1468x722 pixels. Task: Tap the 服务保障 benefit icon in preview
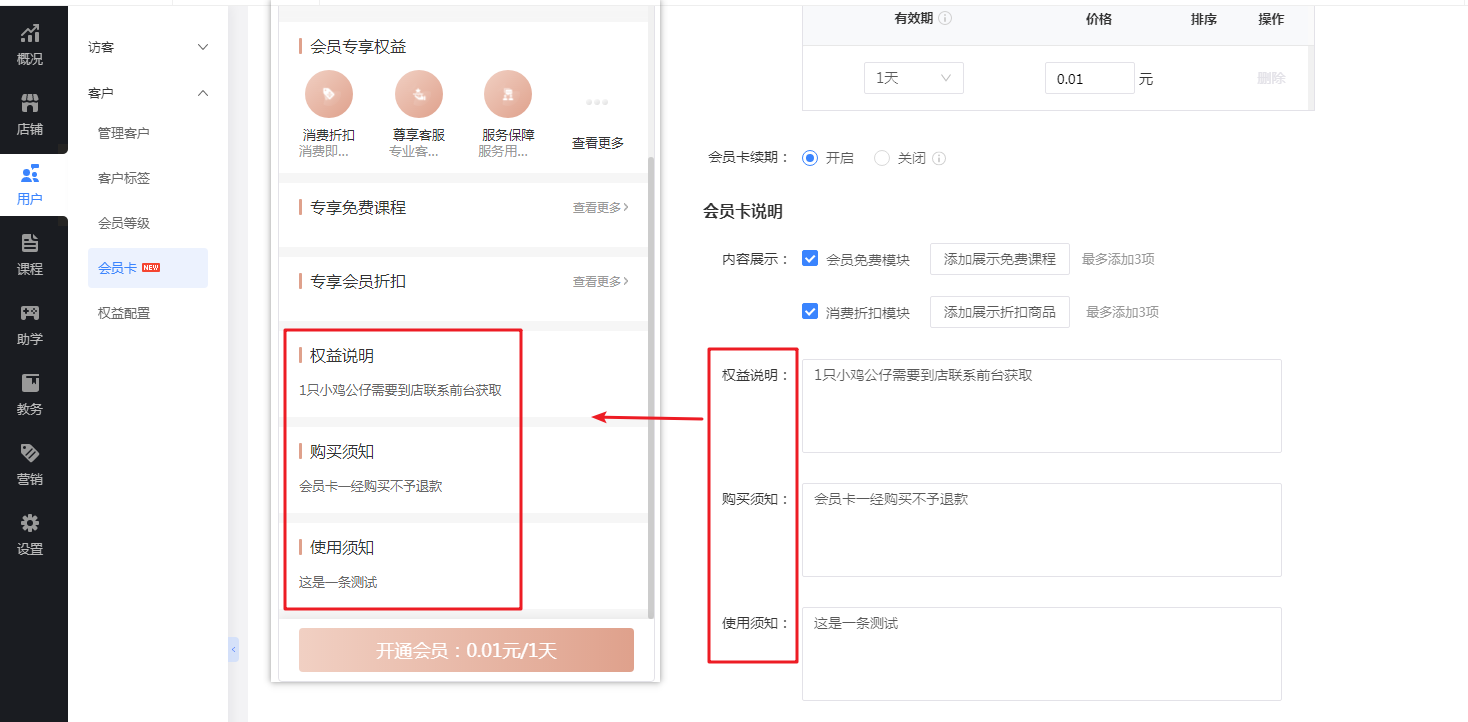tap(508, 95)
